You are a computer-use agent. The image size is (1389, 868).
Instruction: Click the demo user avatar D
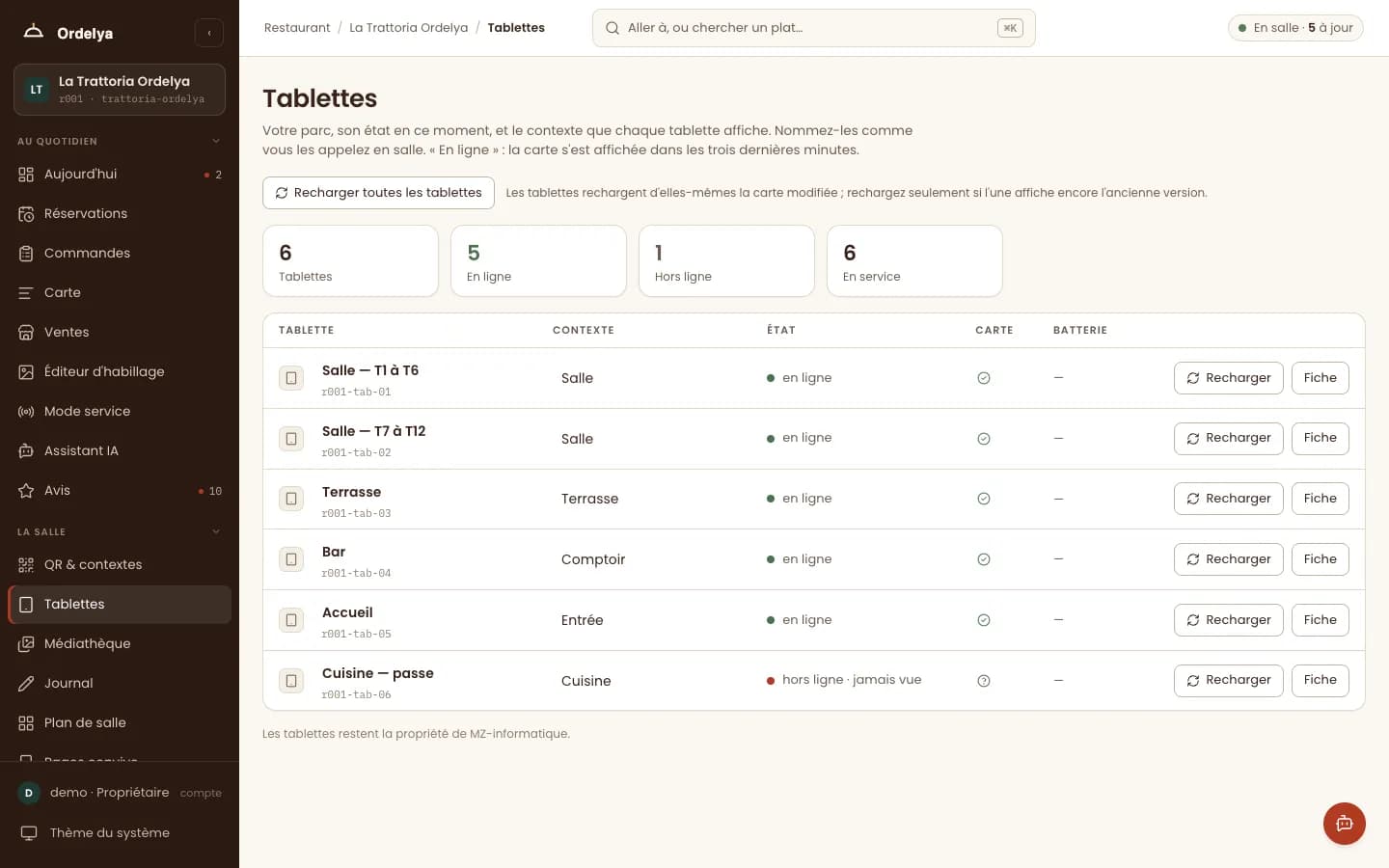(29, 793)
